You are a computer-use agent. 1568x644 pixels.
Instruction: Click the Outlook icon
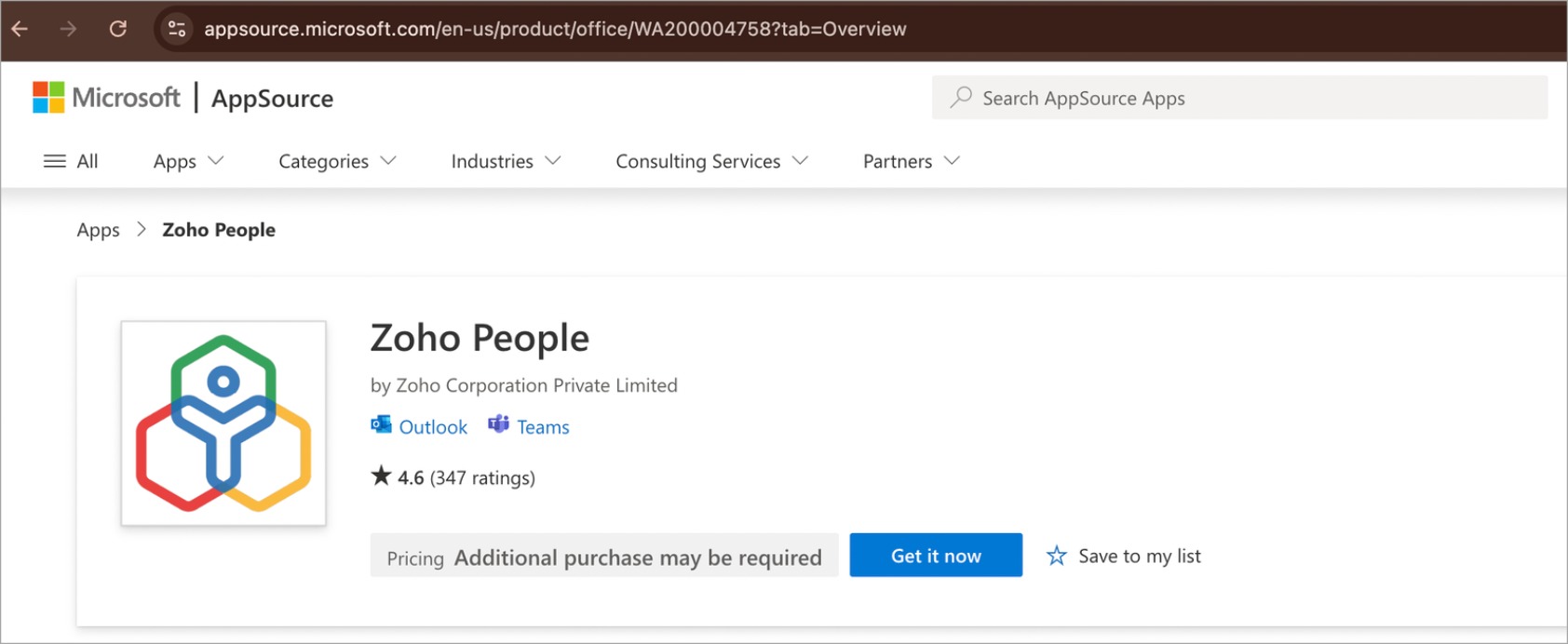click(x=381, y=425)
